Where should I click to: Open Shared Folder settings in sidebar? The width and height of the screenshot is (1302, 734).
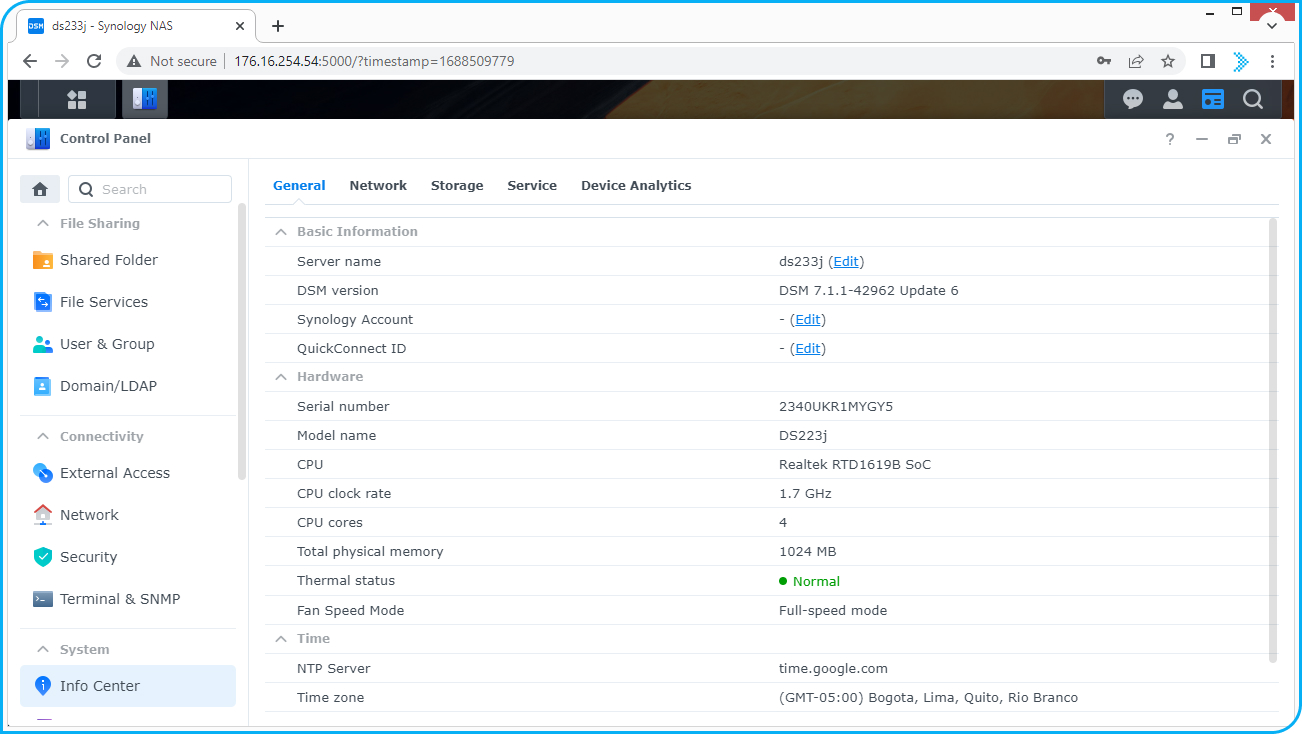108,260
